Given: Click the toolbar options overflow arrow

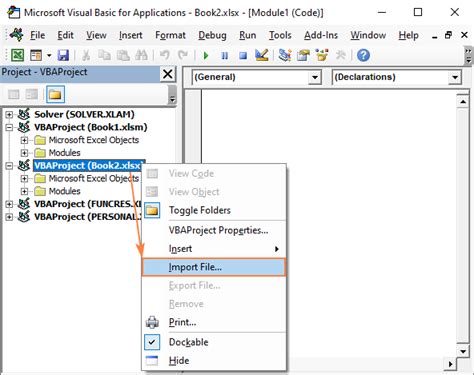Looking at the screenshot, I should pyautogui.click(x=469, y=56).
